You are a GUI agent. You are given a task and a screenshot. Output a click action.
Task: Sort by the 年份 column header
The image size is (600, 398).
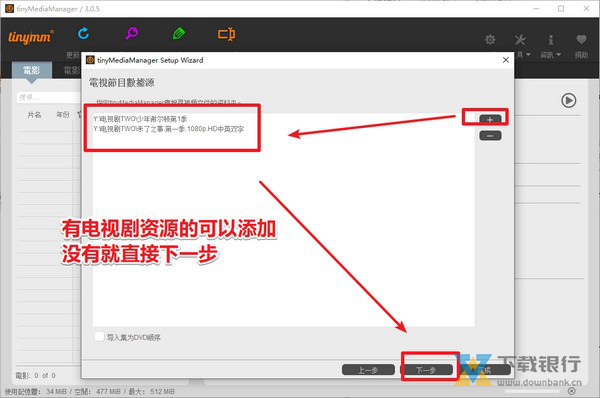pos(63,114)
